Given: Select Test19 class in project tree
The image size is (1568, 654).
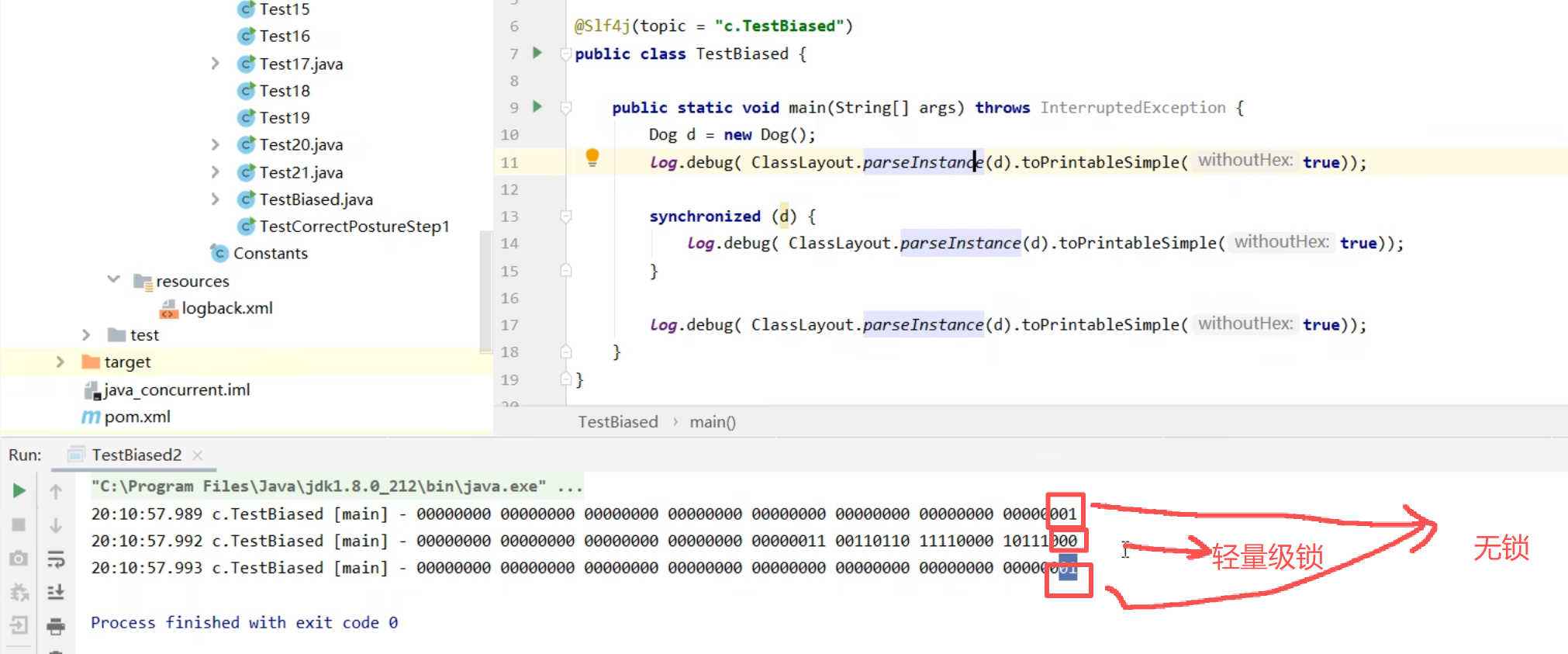Looking at the screenshot, I should click(284, 118).
